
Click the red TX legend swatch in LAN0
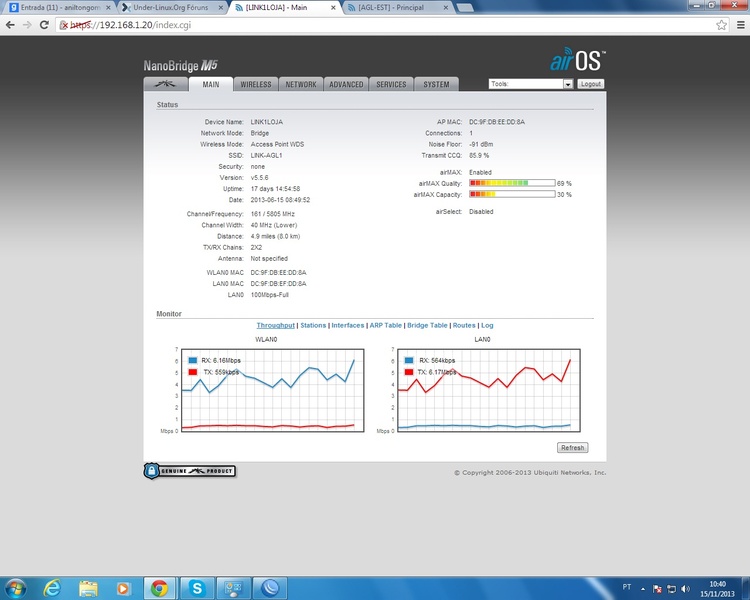409,372
